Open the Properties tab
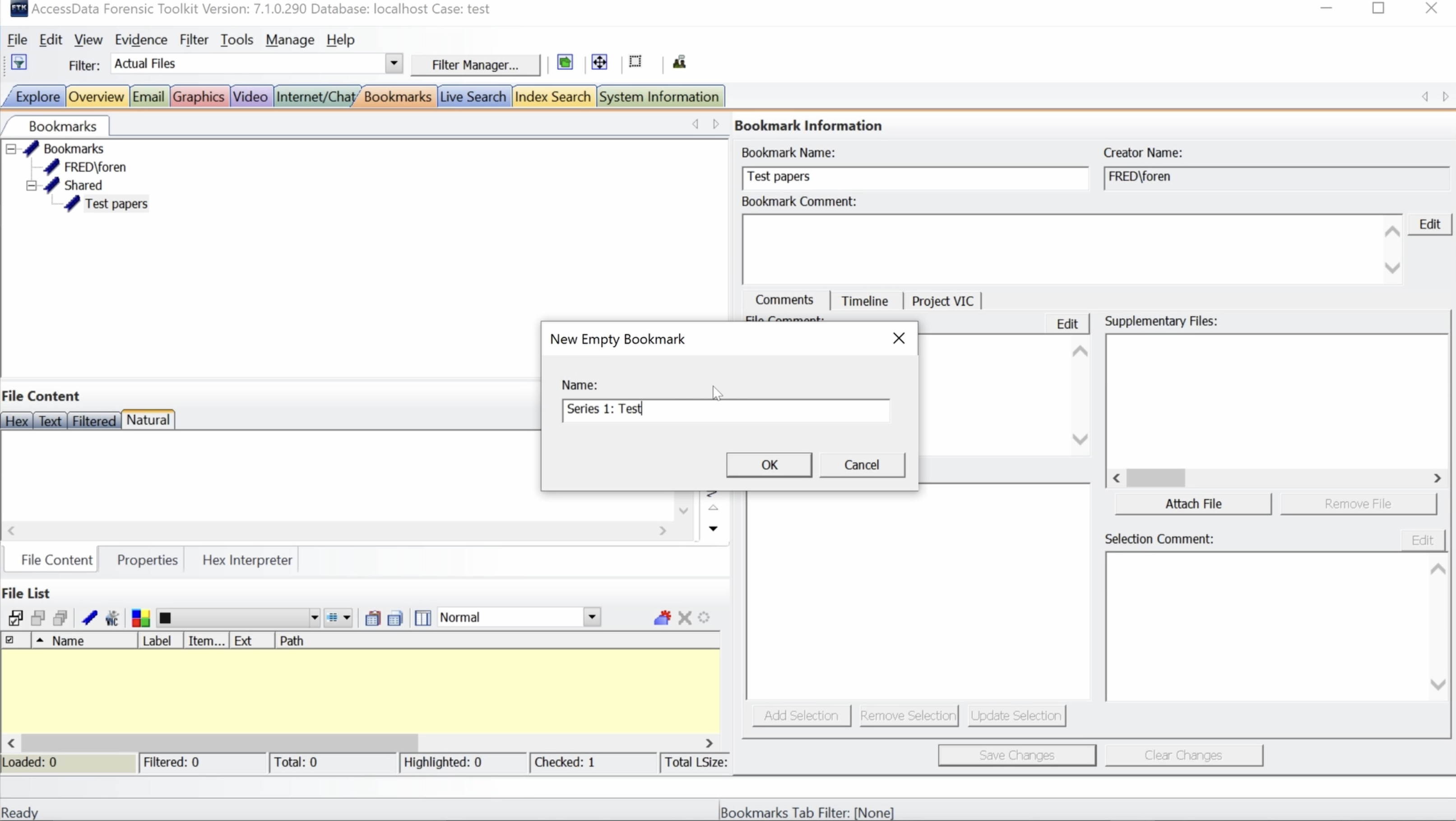This screenshot has height=821, width=1456. [147, 560]
